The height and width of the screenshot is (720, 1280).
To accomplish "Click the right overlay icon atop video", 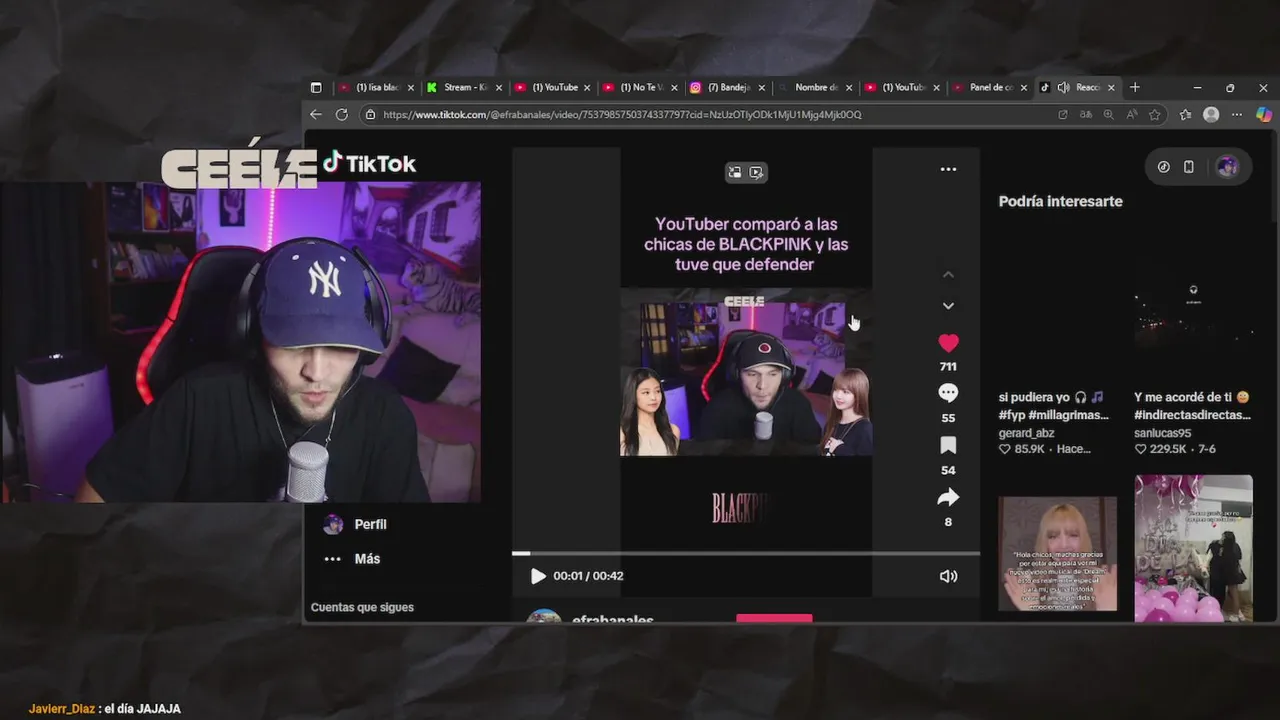I will (757, 172).
